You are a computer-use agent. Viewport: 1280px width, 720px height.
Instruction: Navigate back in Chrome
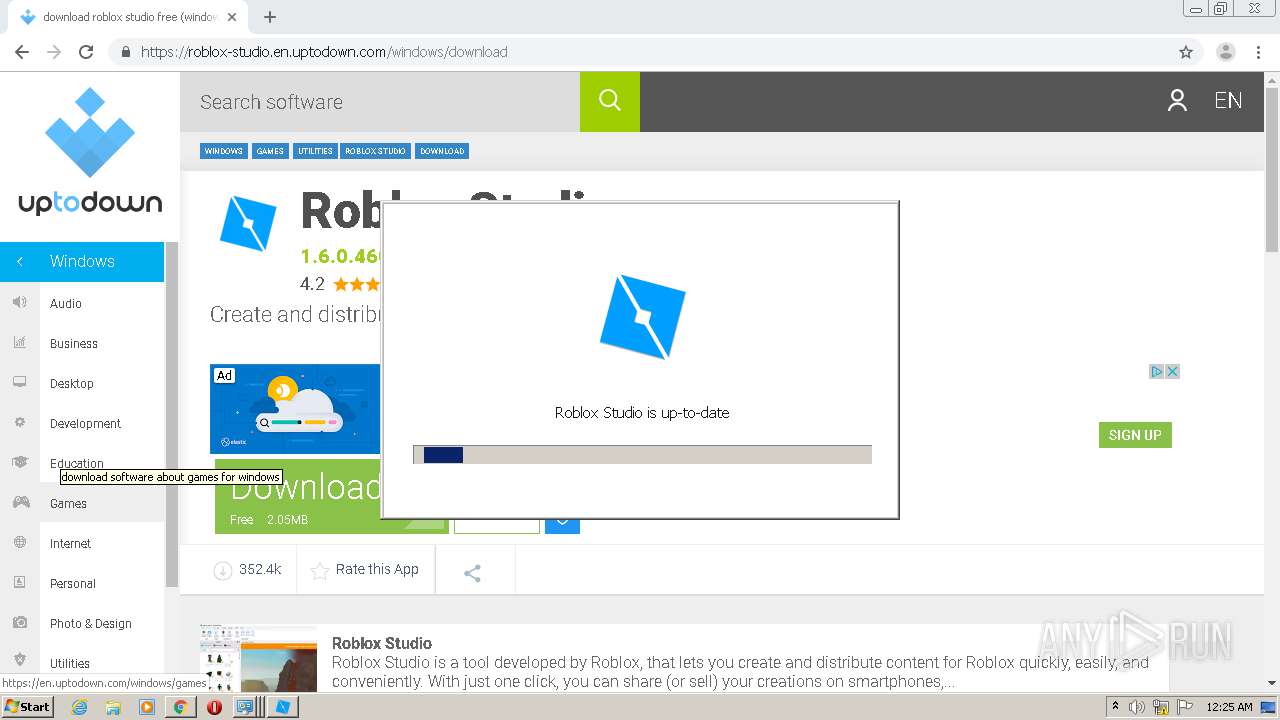coord(22,52)
